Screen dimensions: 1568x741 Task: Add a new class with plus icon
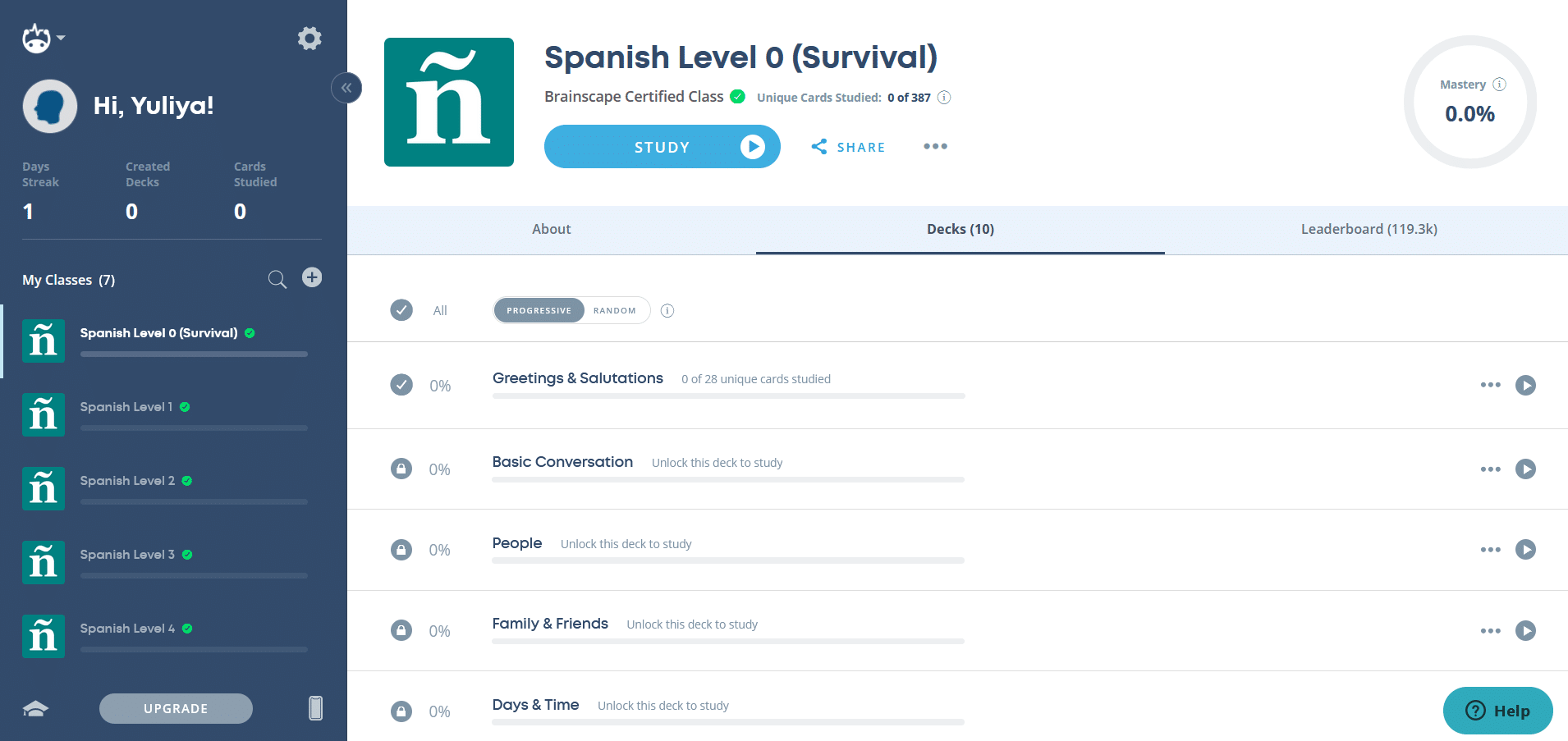point(312,277)
